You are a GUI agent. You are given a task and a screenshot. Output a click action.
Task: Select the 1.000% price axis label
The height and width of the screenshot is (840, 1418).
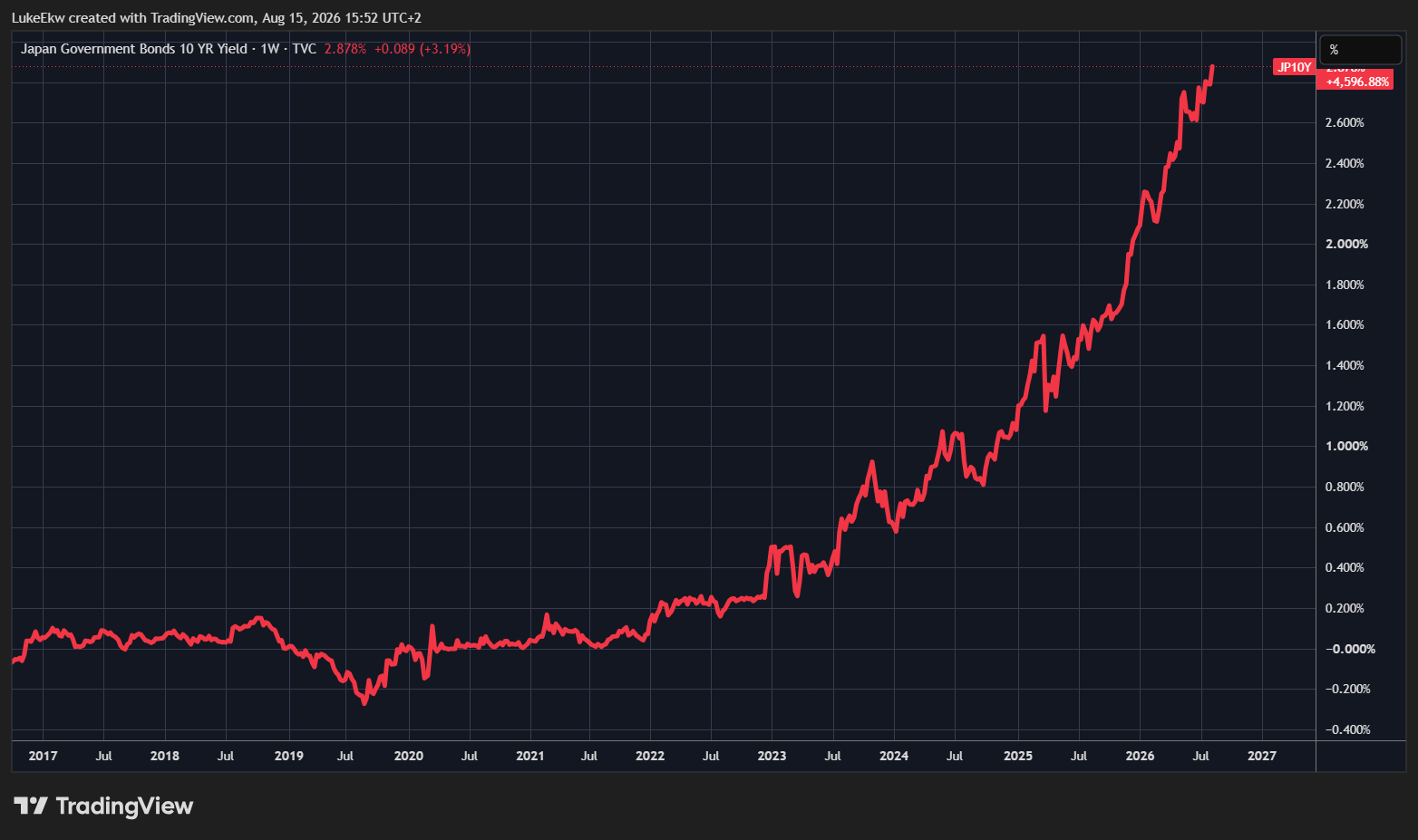click(x=1347, y=446)
